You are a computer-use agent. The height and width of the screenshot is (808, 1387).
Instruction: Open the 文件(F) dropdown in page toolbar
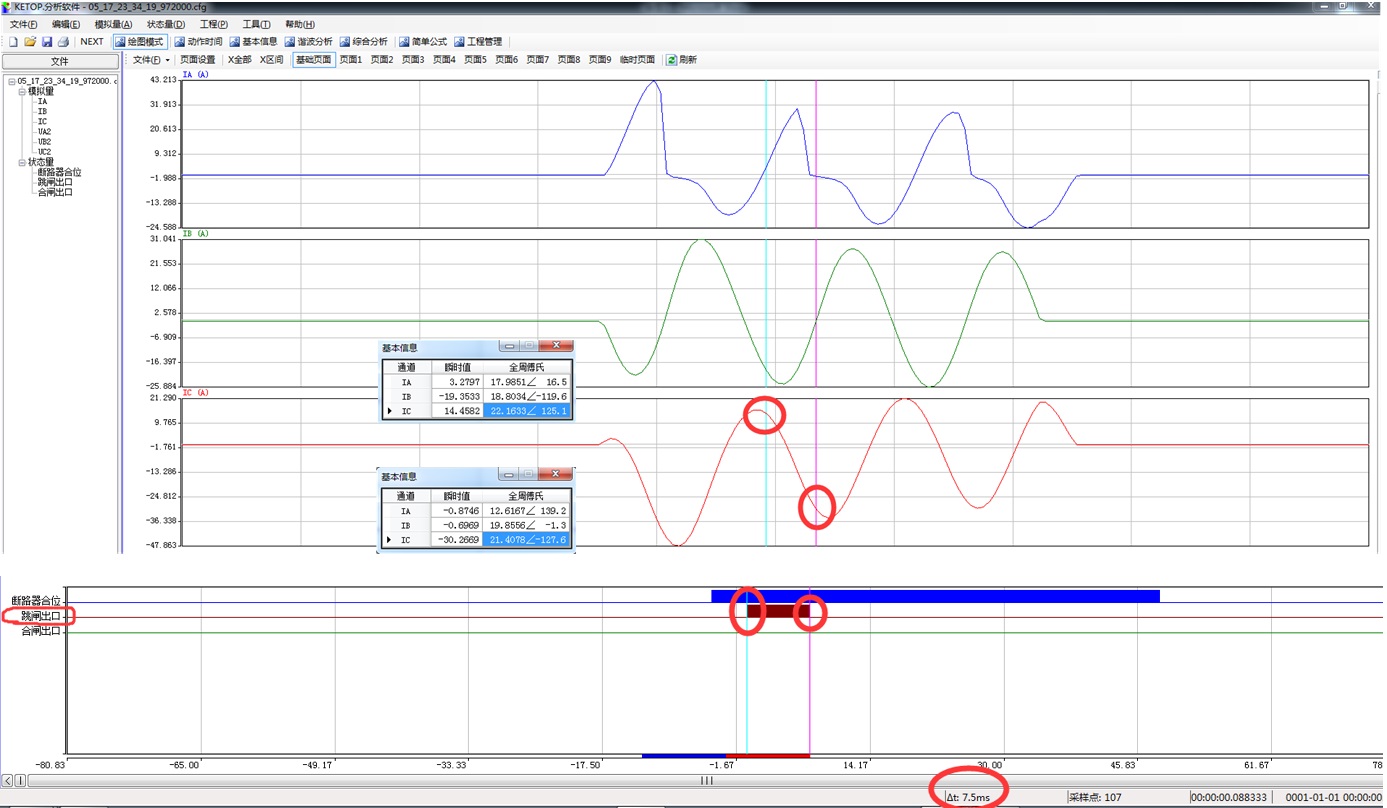[x=151, y=60]
